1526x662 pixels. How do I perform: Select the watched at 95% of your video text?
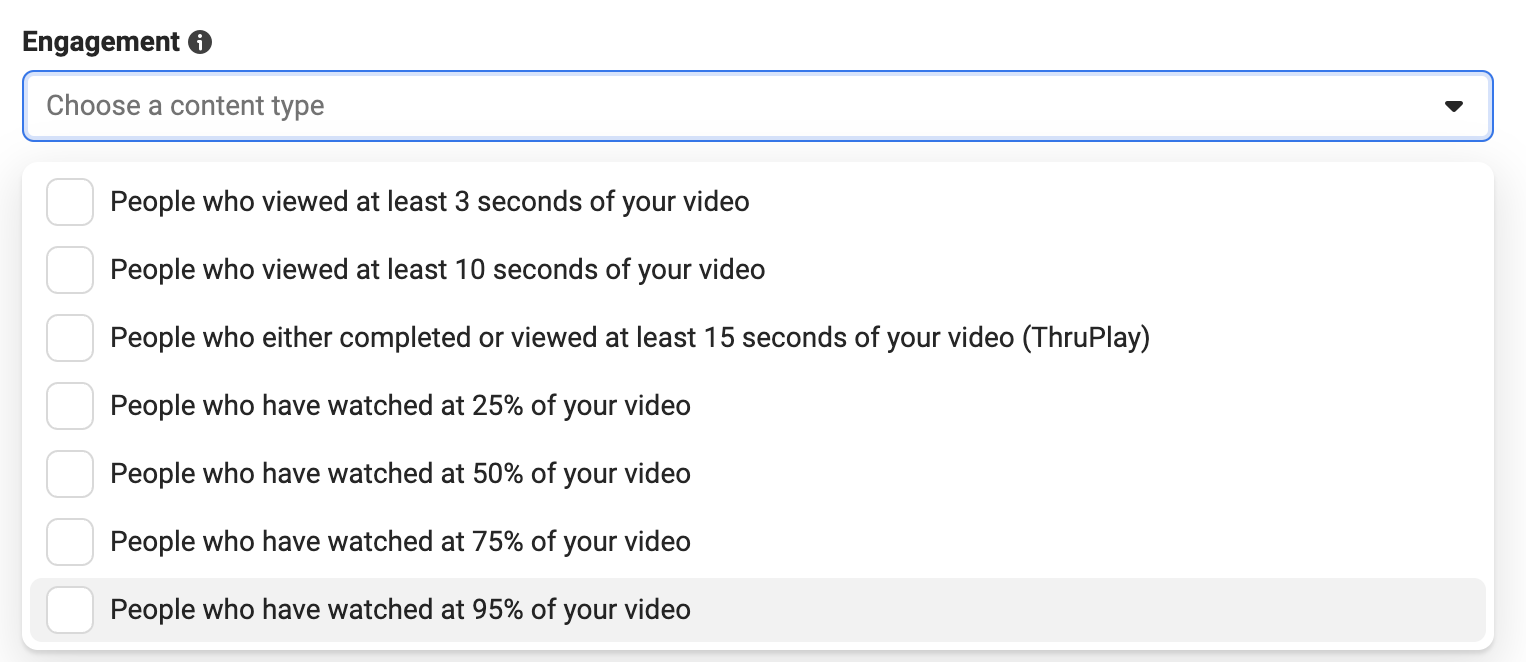(x=401, y=610)
